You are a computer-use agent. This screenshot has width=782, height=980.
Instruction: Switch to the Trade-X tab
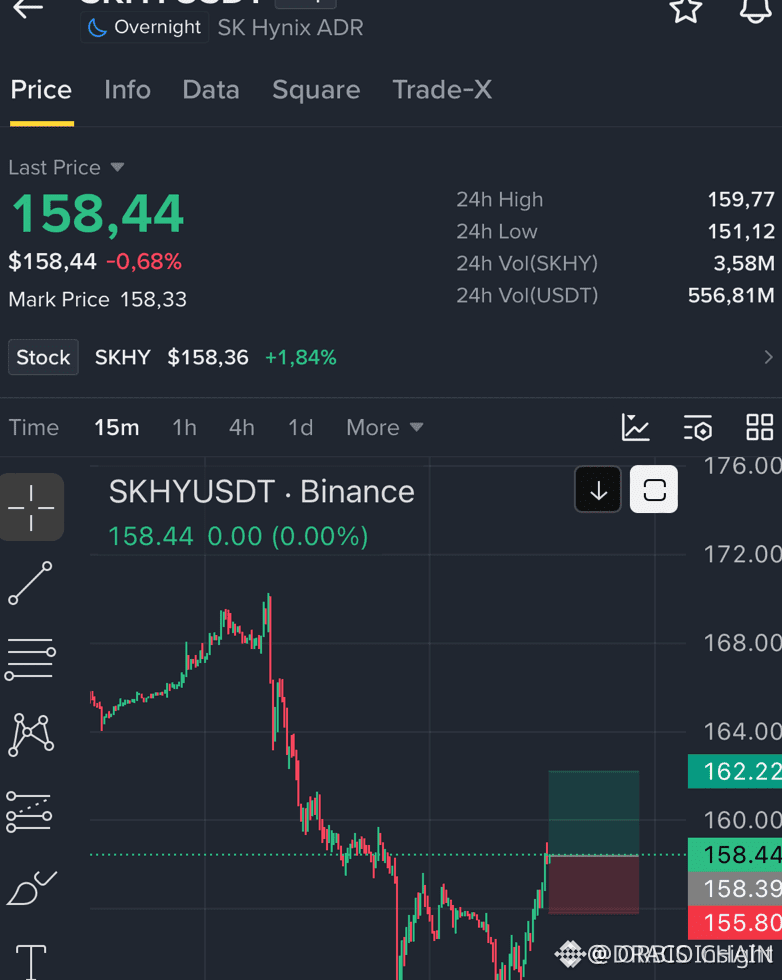click(442, 91)
